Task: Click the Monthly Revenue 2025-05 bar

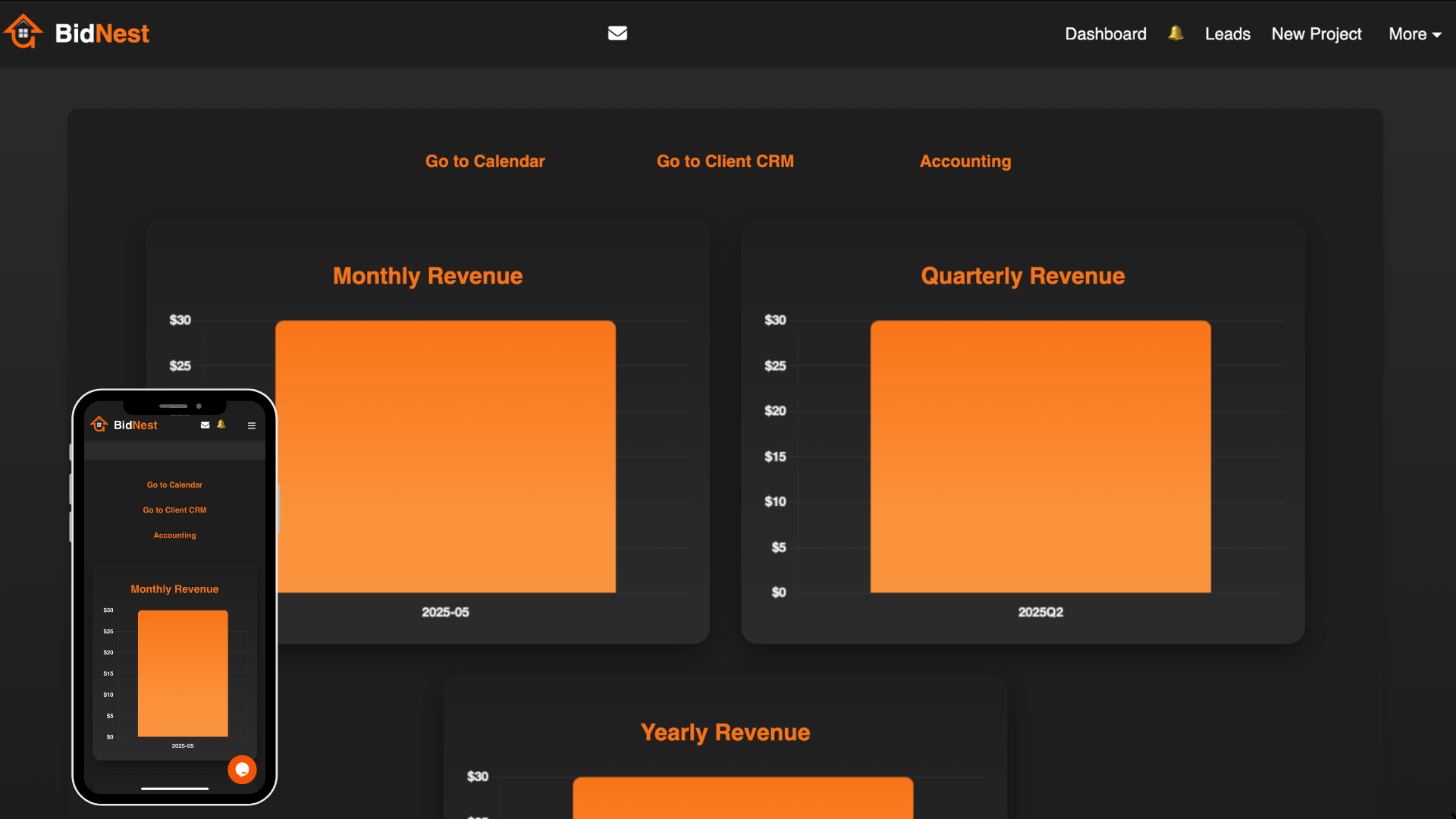Action: (x=445, y=455)
